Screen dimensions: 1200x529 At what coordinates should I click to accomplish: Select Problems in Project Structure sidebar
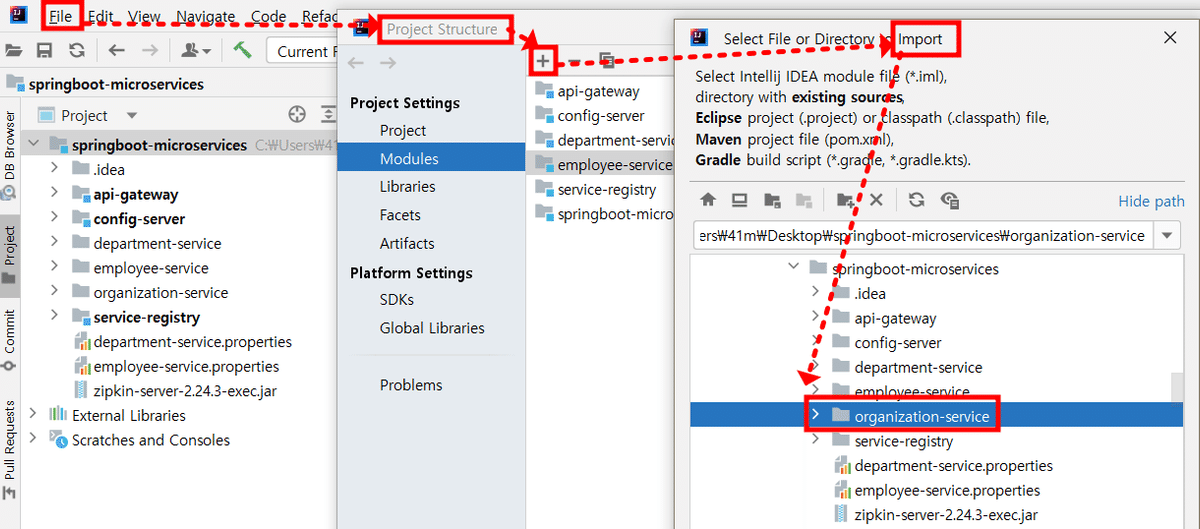click(x=411, y=385)
